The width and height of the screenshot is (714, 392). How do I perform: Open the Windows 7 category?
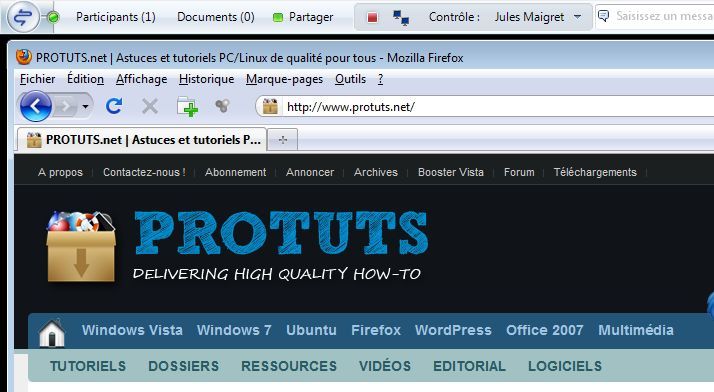click(234, 330)
